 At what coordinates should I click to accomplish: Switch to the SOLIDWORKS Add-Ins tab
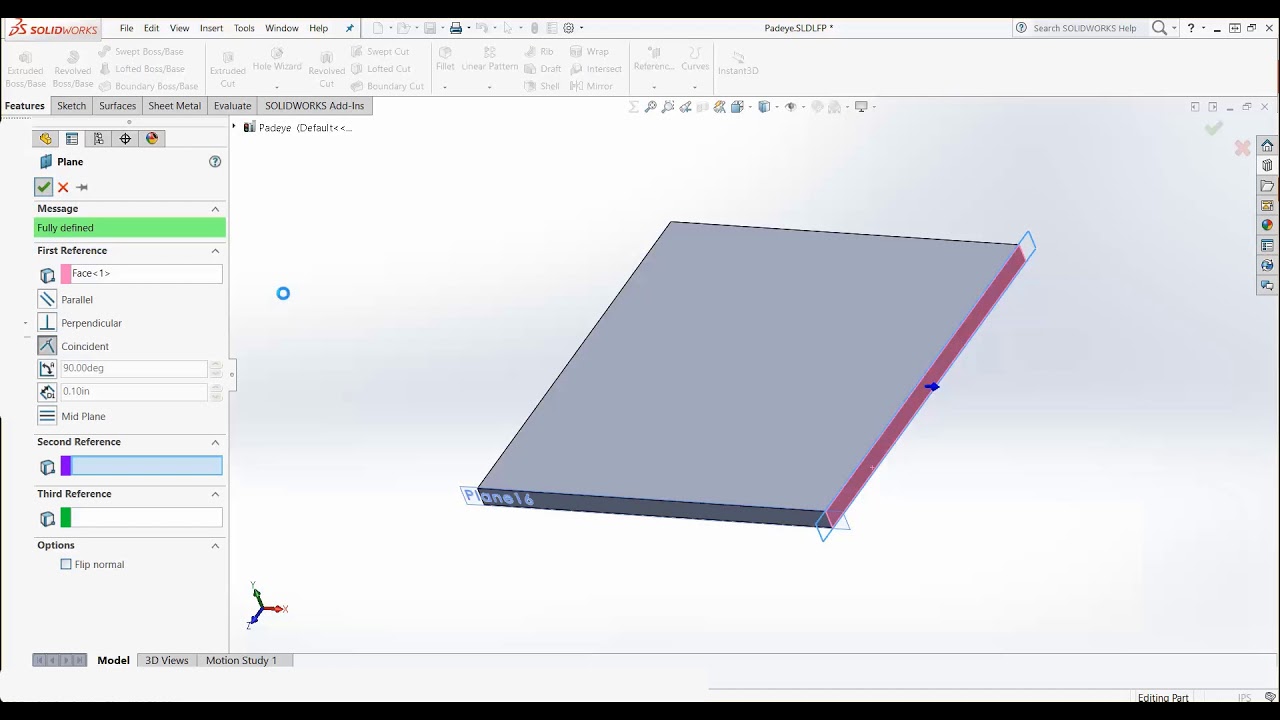point(314,106)
